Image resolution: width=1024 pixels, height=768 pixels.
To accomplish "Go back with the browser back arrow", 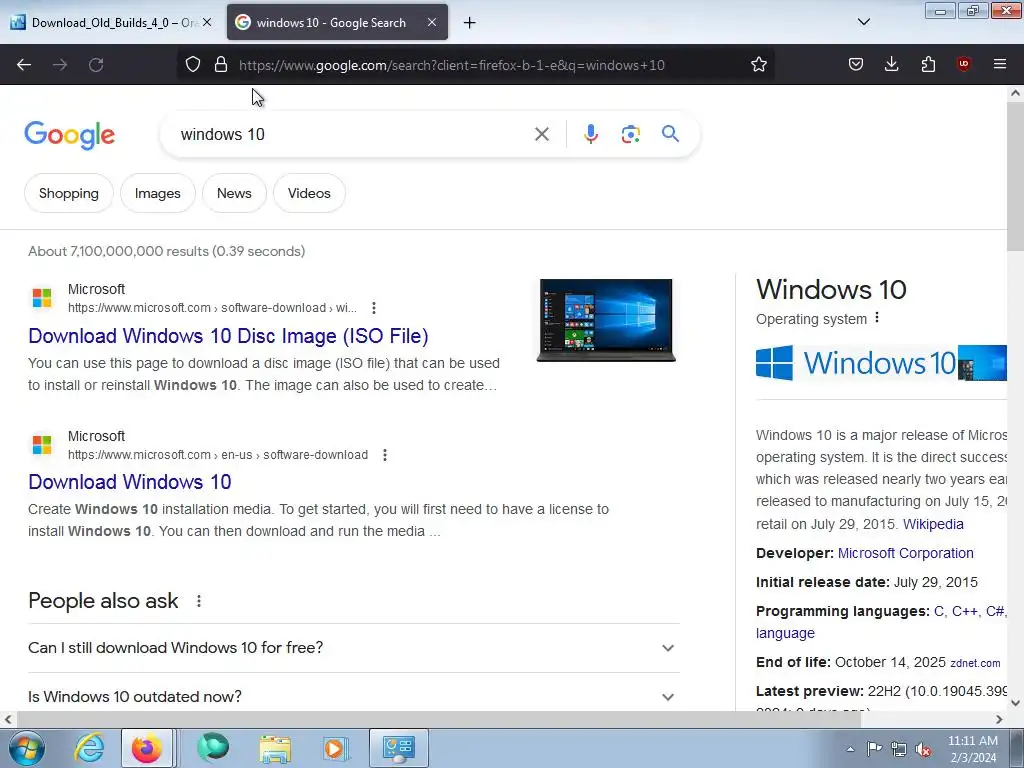I will tap(24, 65).
